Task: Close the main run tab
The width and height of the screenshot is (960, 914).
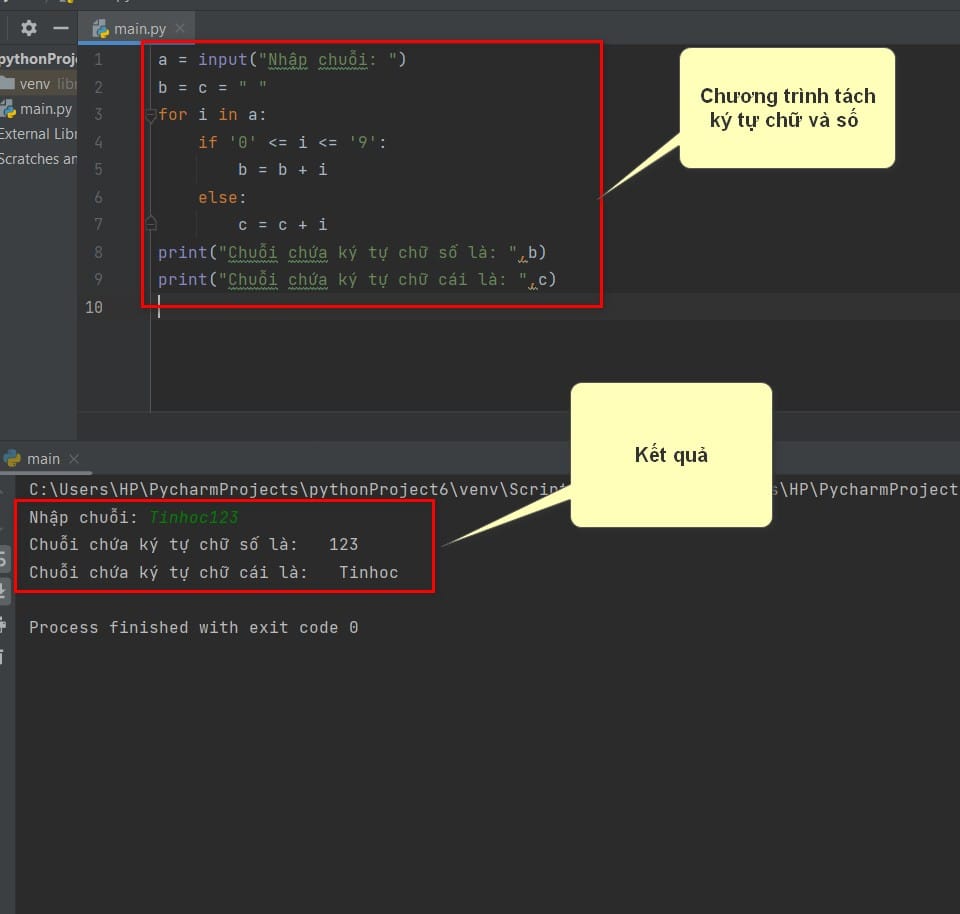Action: [x=74, y=459]
